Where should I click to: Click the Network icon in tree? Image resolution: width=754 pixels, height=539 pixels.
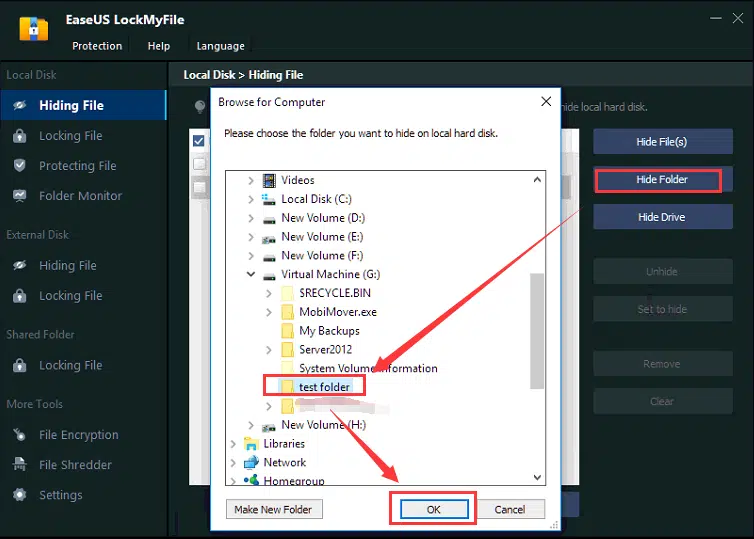tap(251, 463)
